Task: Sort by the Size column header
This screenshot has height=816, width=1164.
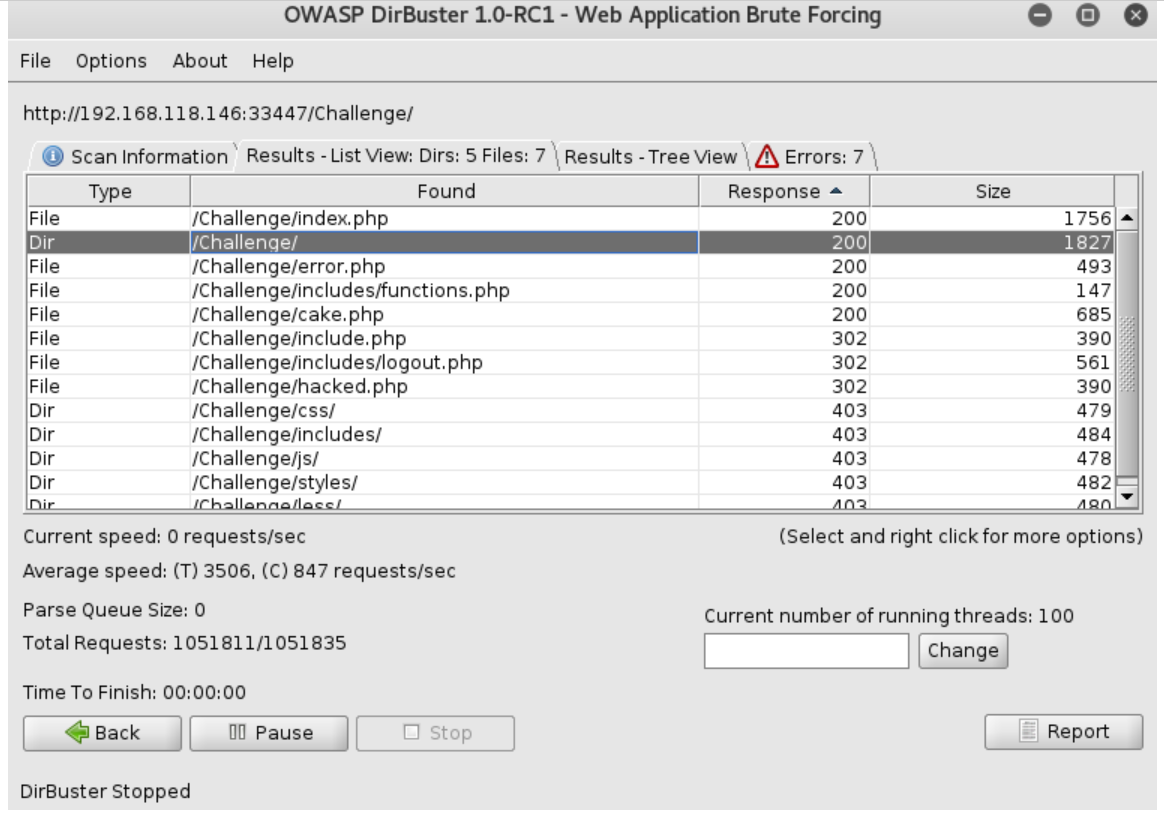Action: coord(993,192)
